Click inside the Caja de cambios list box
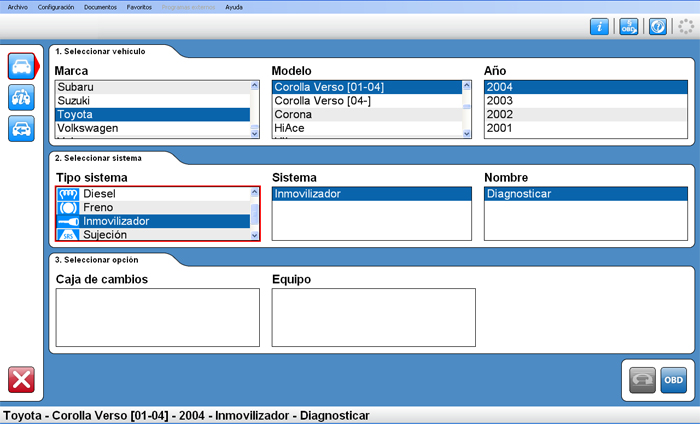 click(158, 317)
